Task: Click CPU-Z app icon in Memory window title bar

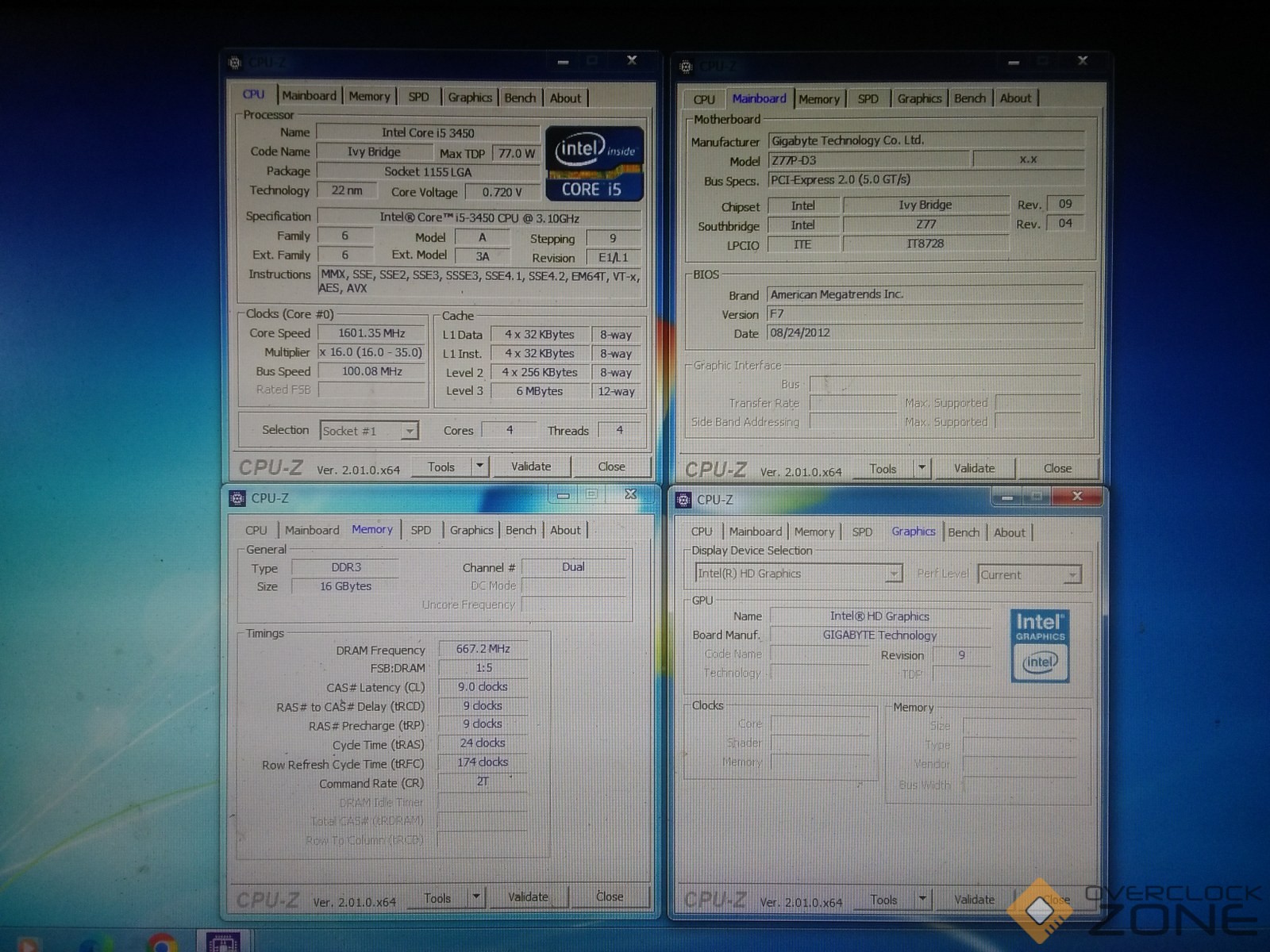Action: (237, 498)
